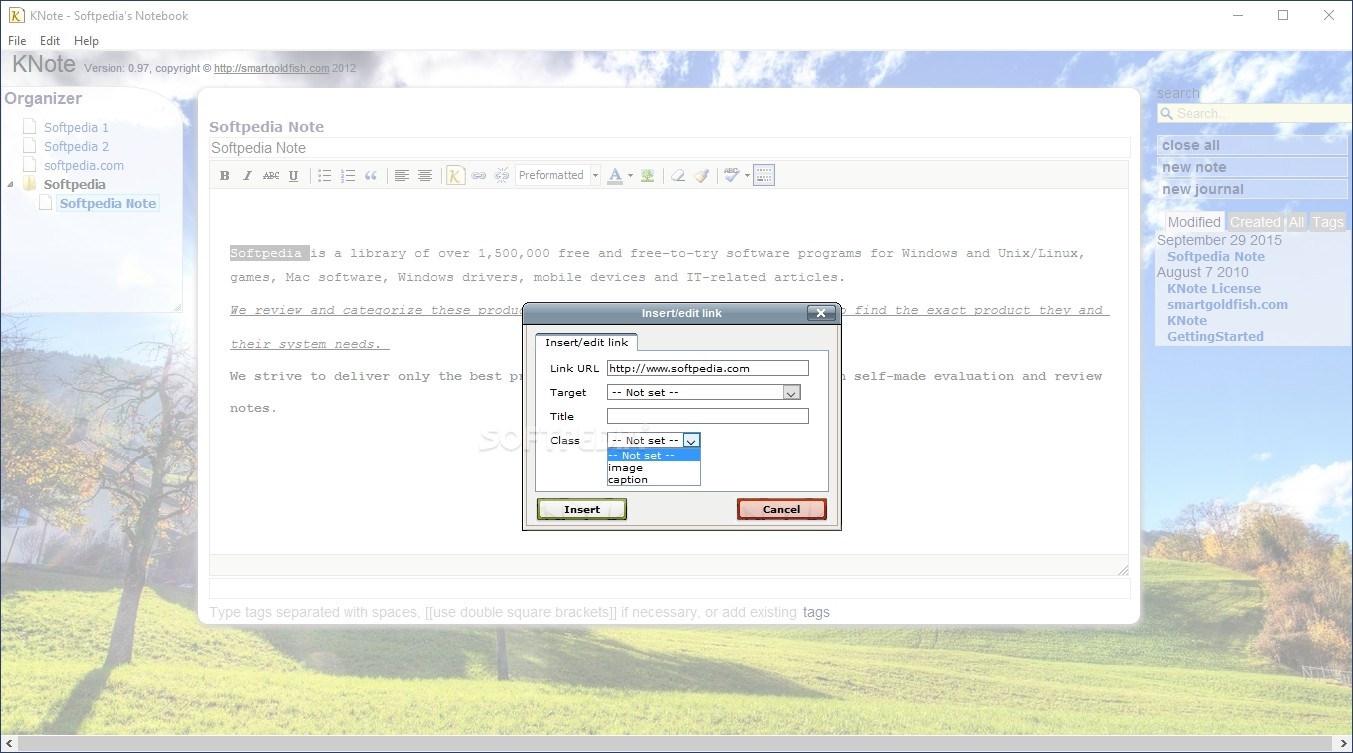Switch to the Tags tab

pyautogui.click(x=1328, y=222)
